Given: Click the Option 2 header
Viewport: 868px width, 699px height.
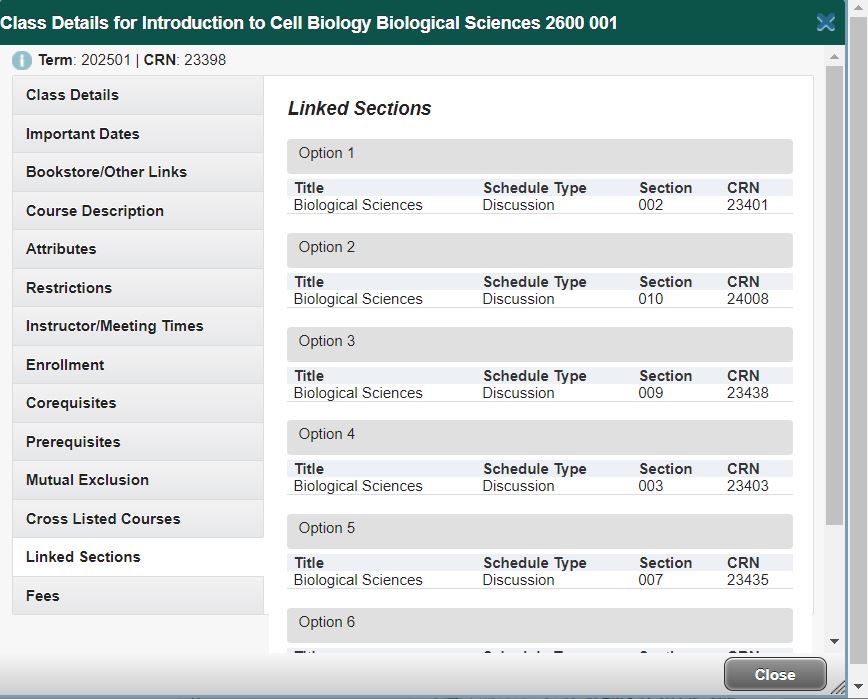Looking at the screenshot, I should [540, 250].
